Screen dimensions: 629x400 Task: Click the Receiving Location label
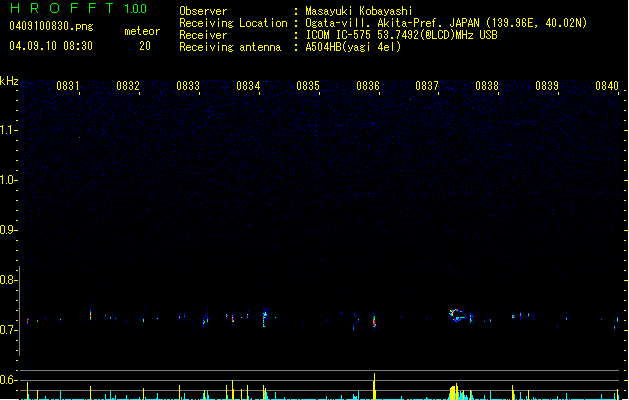[x=233, y=23]
